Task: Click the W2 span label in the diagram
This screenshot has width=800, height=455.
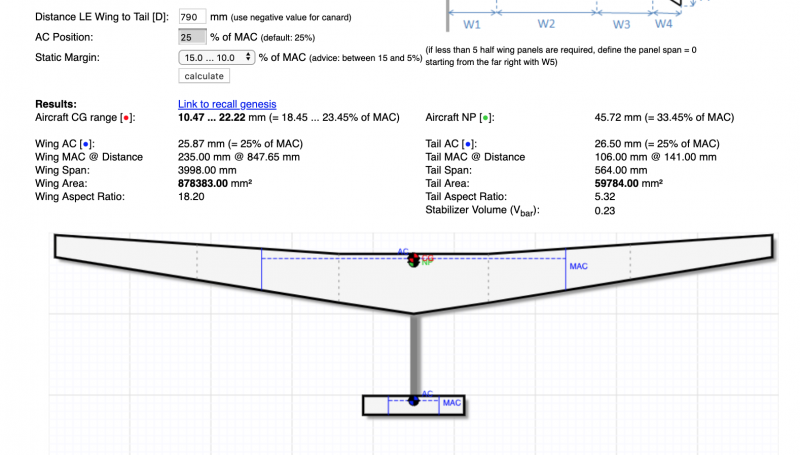Action: (x=545, y=23)
